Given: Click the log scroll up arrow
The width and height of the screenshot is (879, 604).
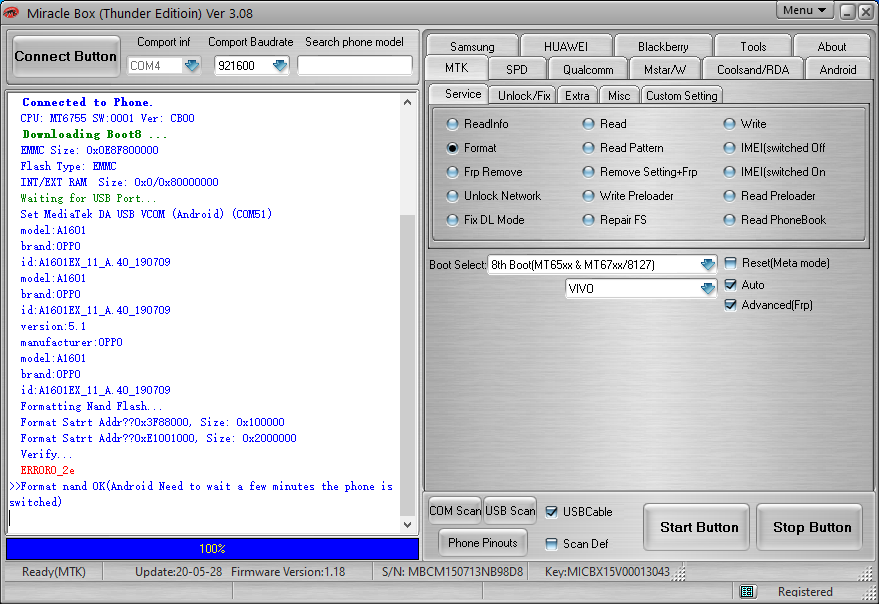Looking at the screenshot, I should [408, 102].
